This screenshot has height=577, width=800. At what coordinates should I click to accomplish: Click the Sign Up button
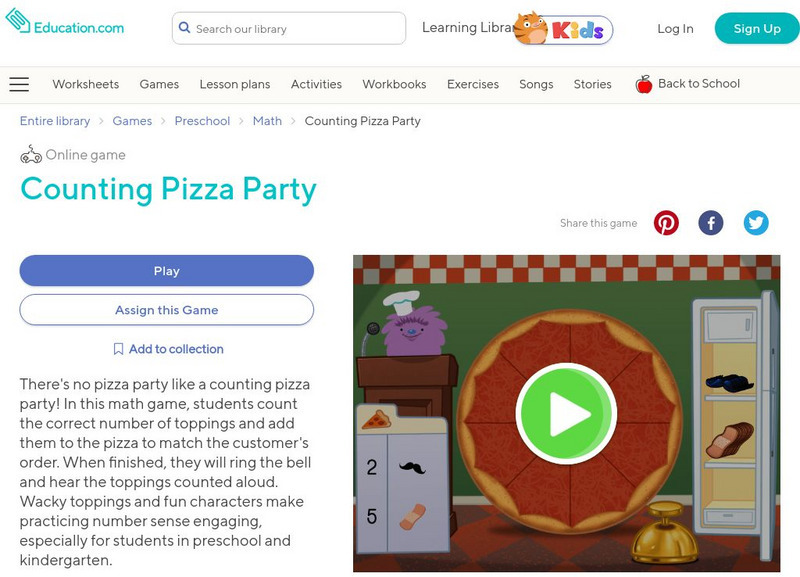[x=757, y=29]
